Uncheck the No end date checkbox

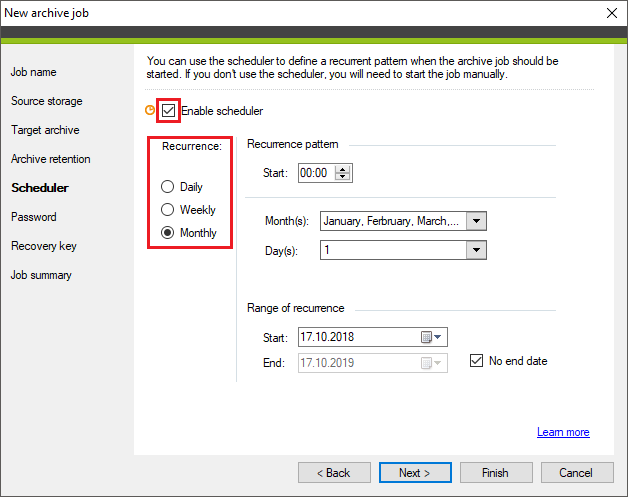476,360
